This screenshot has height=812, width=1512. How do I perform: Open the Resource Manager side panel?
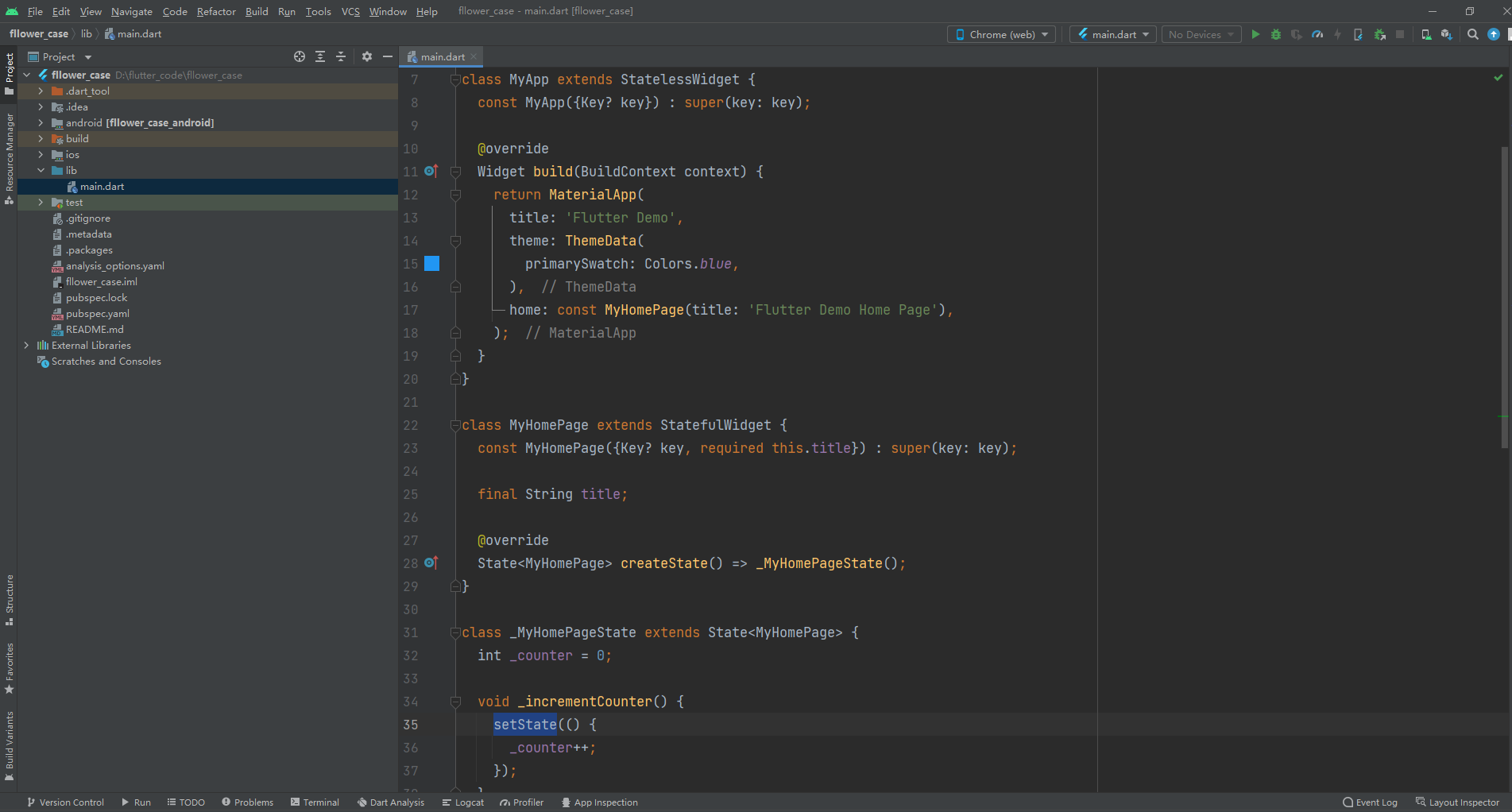pyautogui.click(x=10, y=159)
